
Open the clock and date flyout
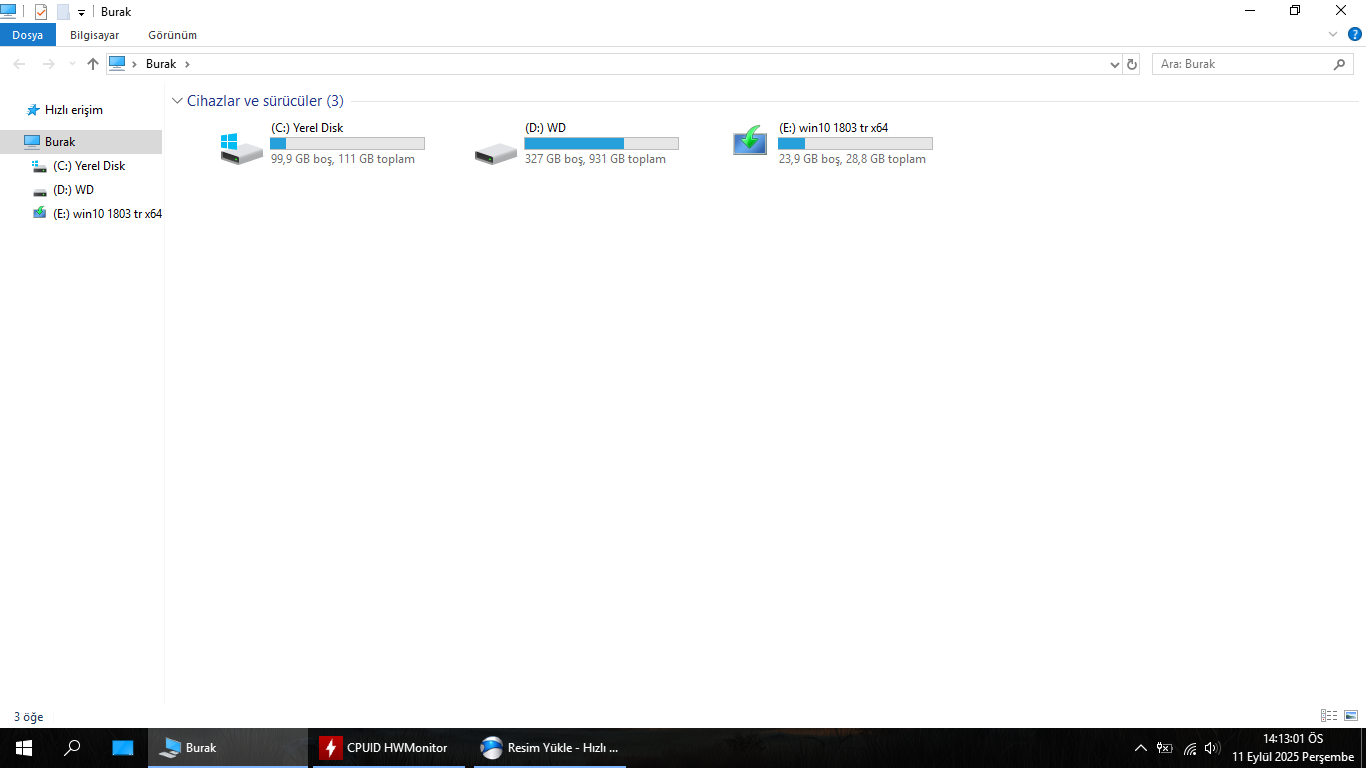(1292, 748)
